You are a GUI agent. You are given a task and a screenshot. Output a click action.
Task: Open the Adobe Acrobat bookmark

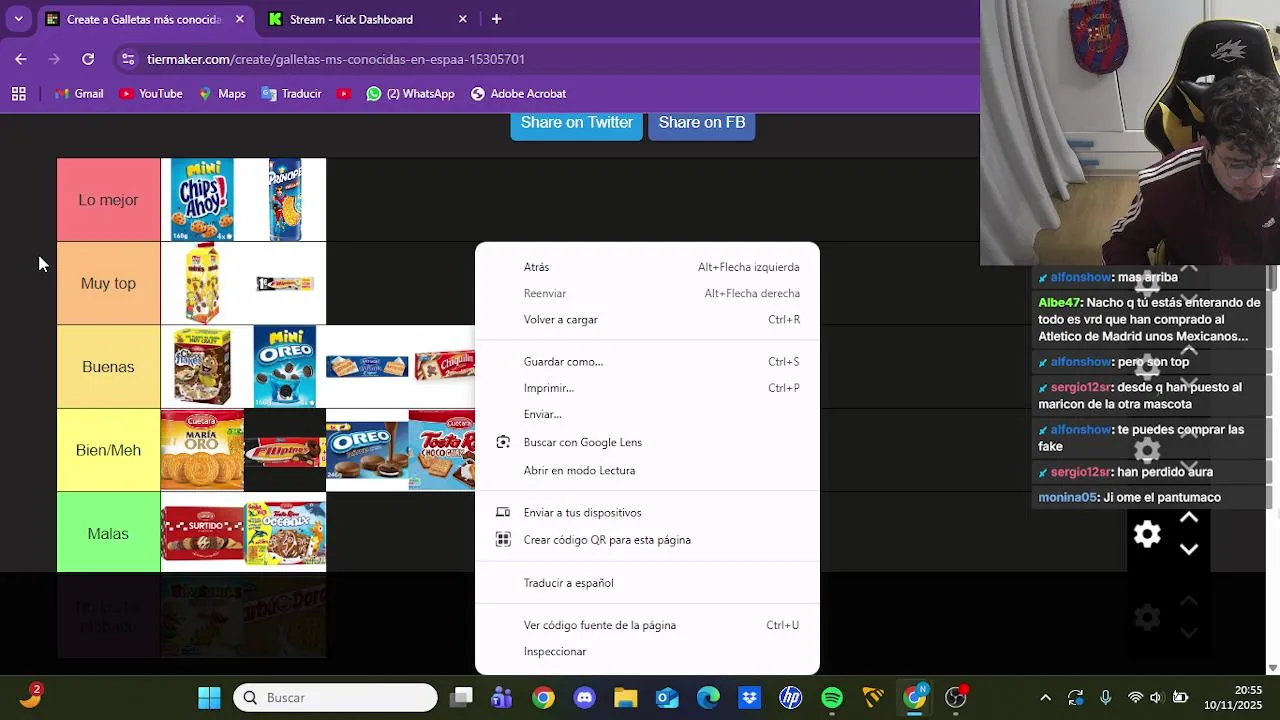point(518,94)
